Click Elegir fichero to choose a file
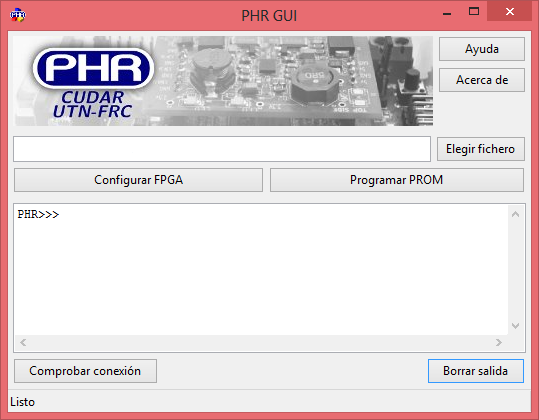The width and height of the screenshot is (539, 420). [x=481, y=149]
